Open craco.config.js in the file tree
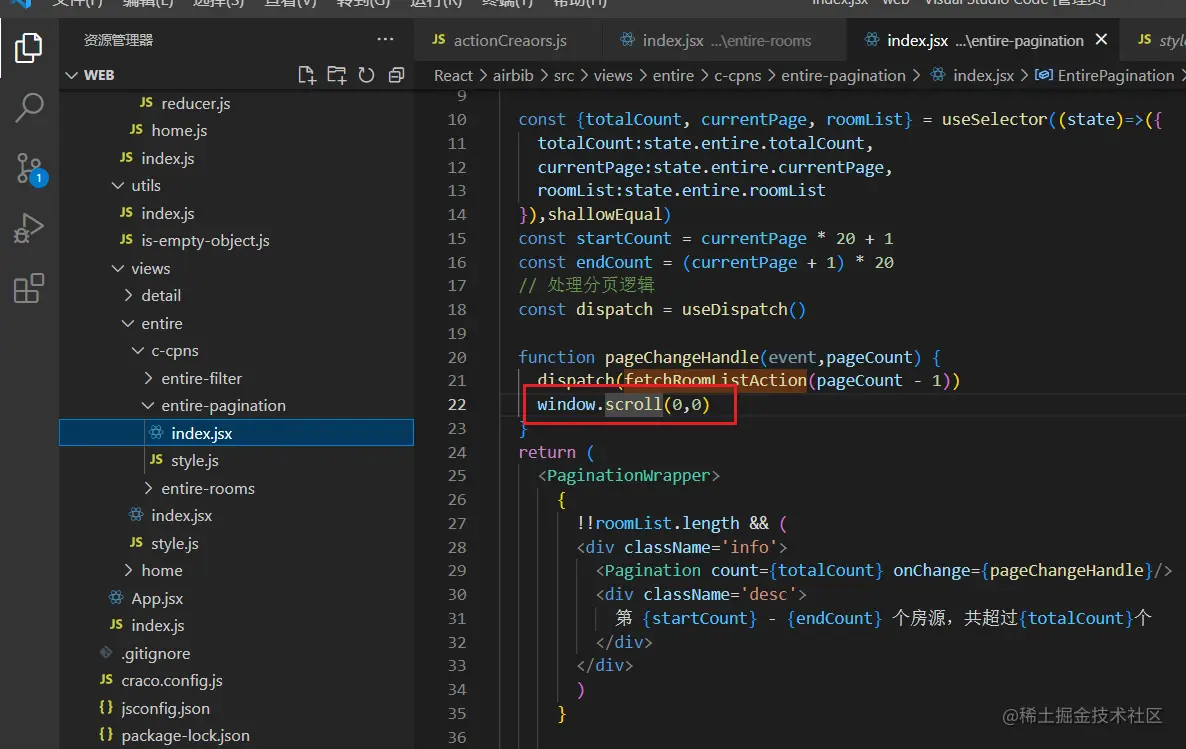 (171, 680)
